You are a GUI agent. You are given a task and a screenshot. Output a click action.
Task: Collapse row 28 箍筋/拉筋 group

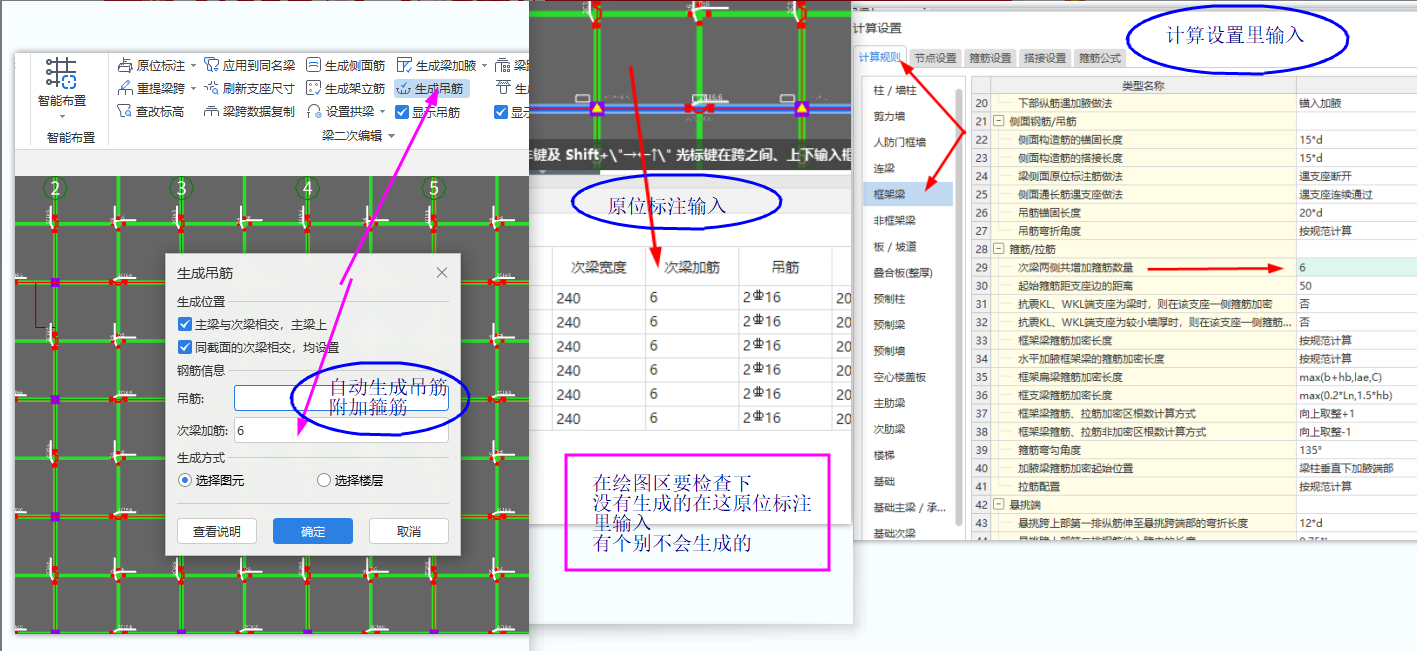(998, 249)
